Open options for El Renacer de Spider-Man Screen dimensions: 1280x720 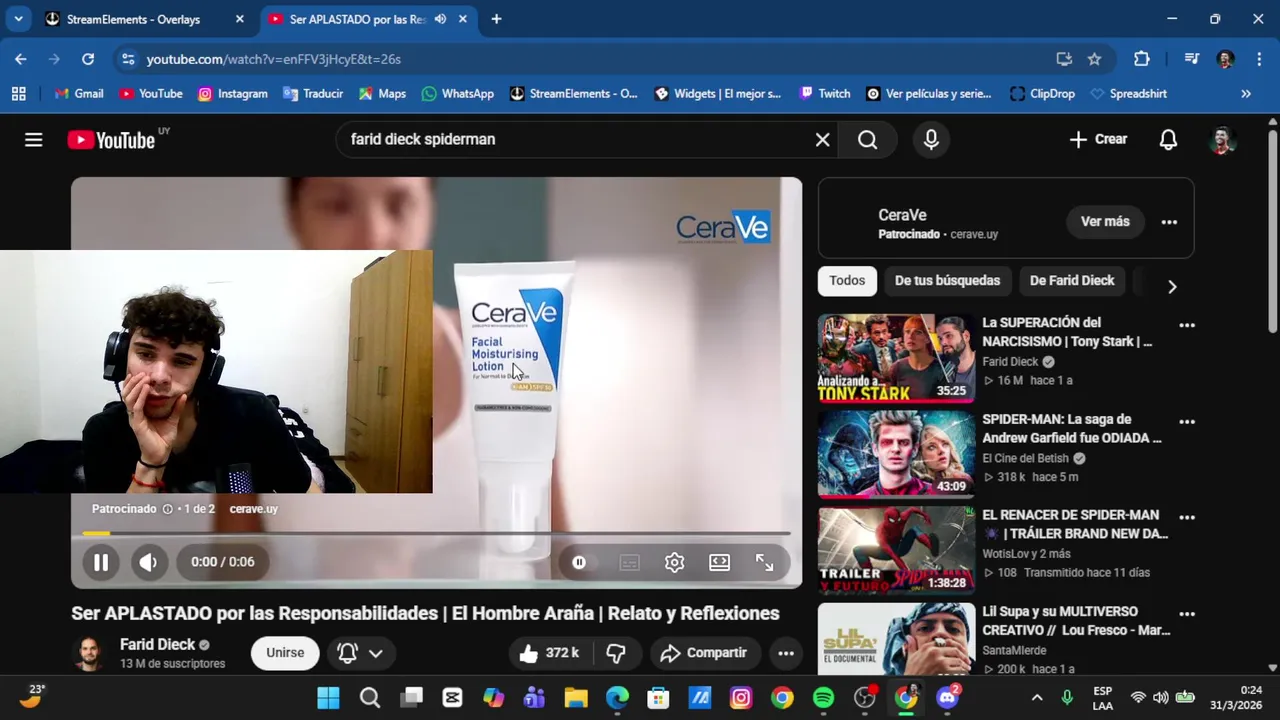point(1187,517)
